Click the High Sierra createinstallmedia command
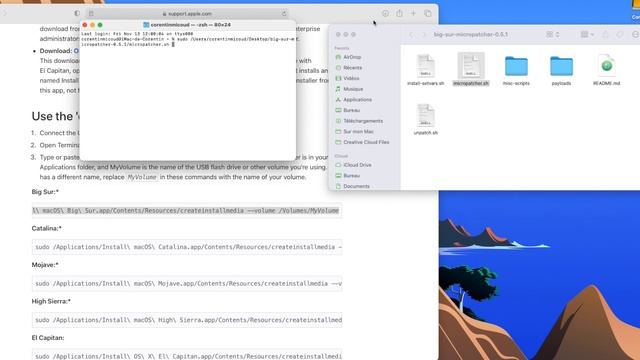 click(187, 320)
